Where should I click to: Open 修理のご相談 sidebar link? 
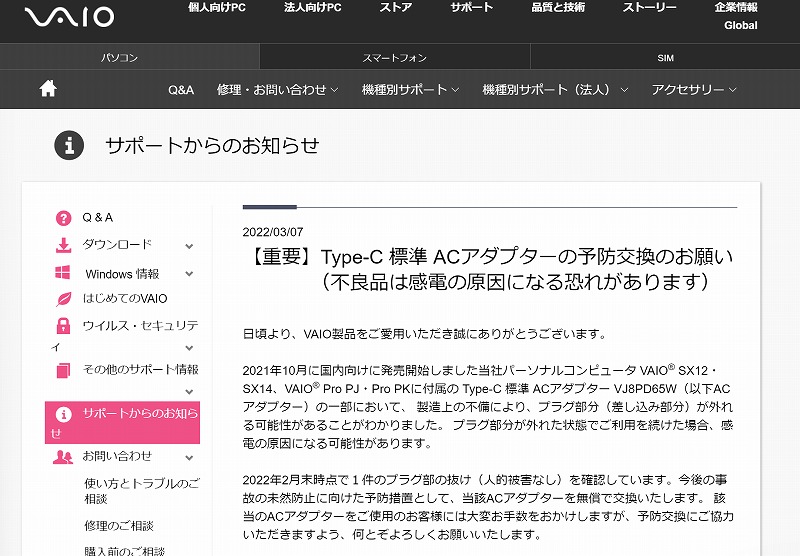click(x=119, y=525)
